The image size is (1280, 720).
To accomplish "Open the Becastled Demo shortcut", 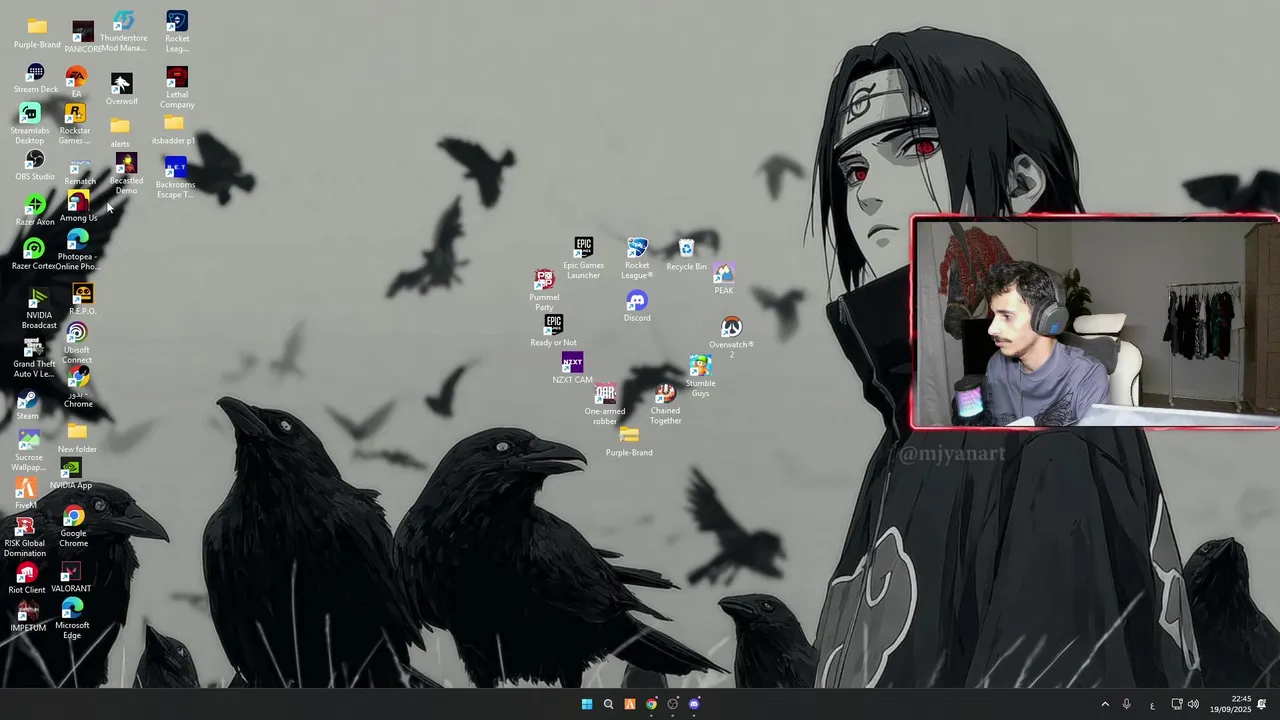I will (126, 174).
